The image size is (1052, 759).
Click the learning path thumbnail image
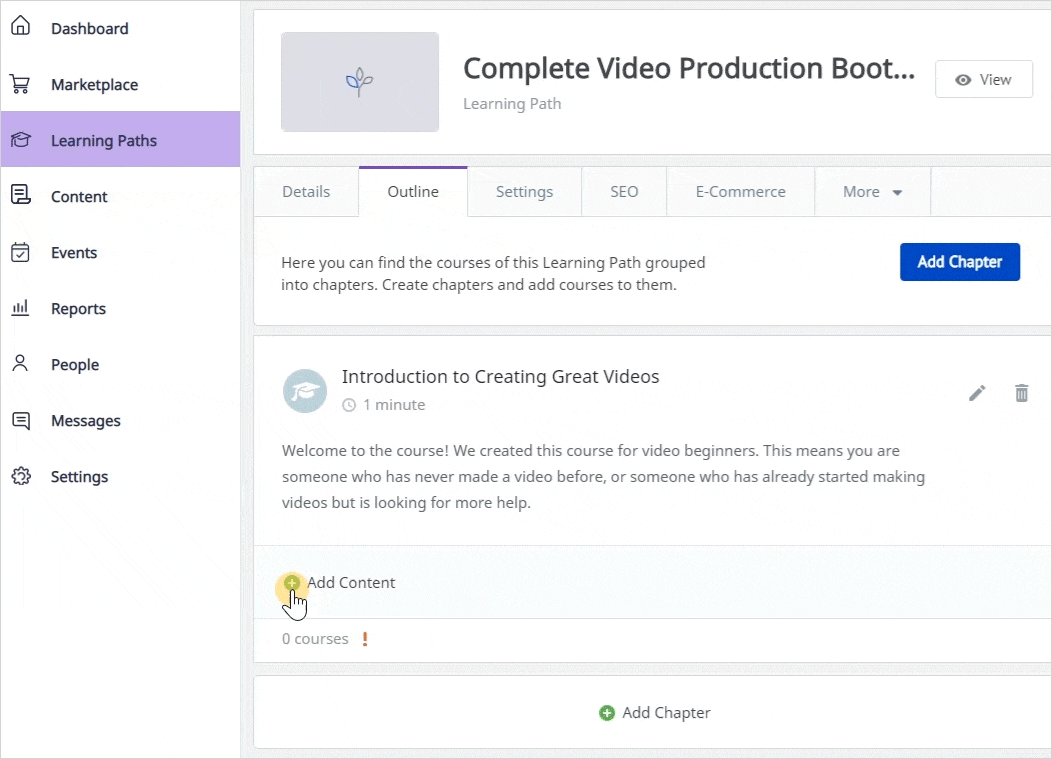[360, 82]
